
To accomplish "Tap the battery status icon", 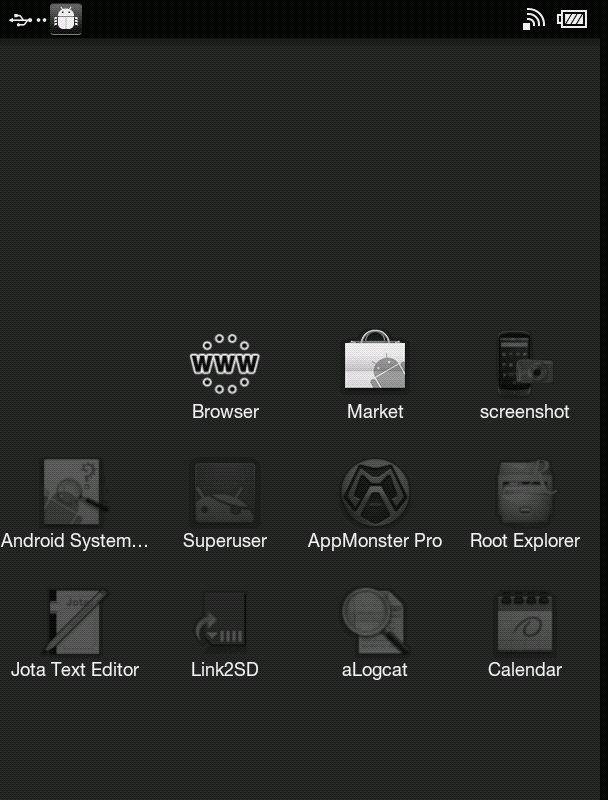I will tap(572, 19).
